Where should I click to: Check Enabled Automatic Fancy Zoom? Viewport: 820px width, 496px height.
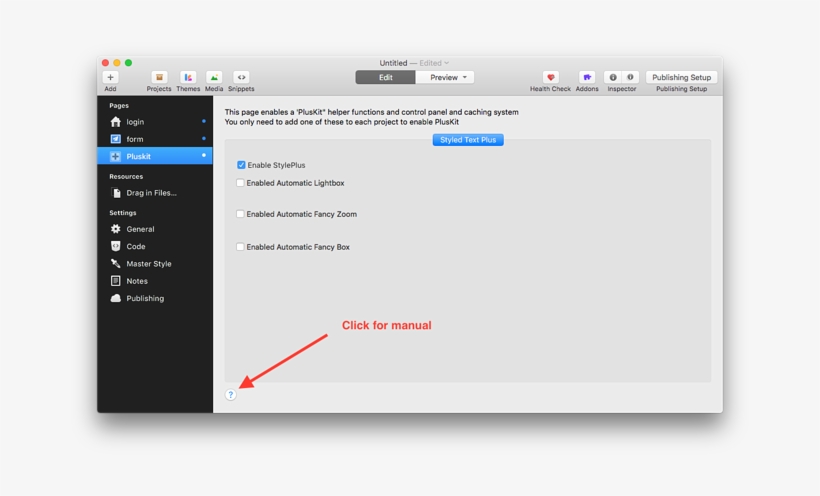point(240,214)
